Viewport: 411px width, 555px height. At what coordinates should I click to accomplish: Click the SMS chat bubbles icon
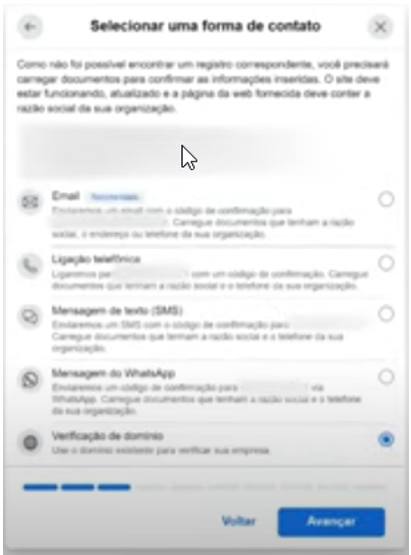point(30,317)
